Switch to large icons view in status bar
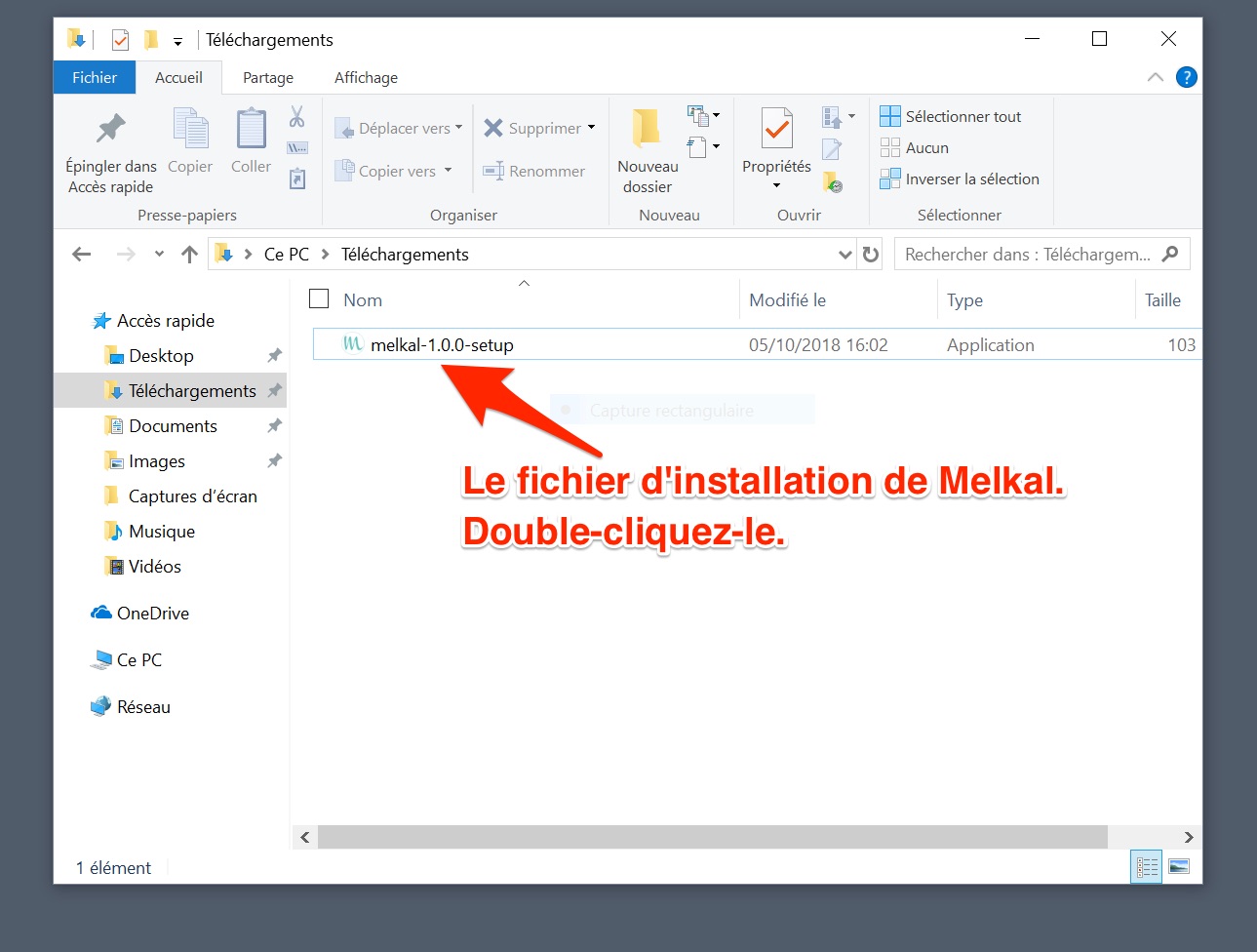 tap(1179, 866)
